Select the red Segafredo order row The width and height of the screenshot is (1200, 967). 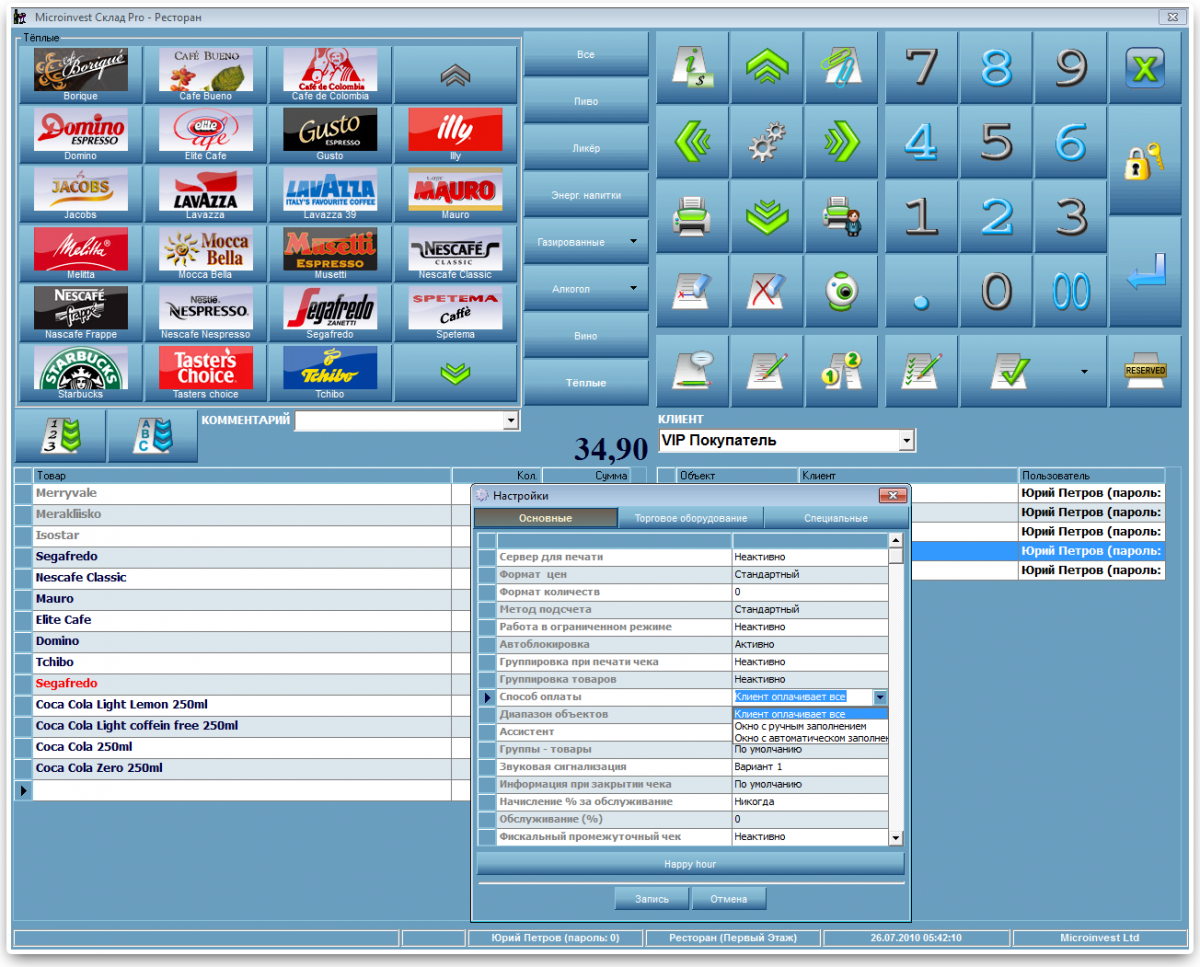coord(243,683)
